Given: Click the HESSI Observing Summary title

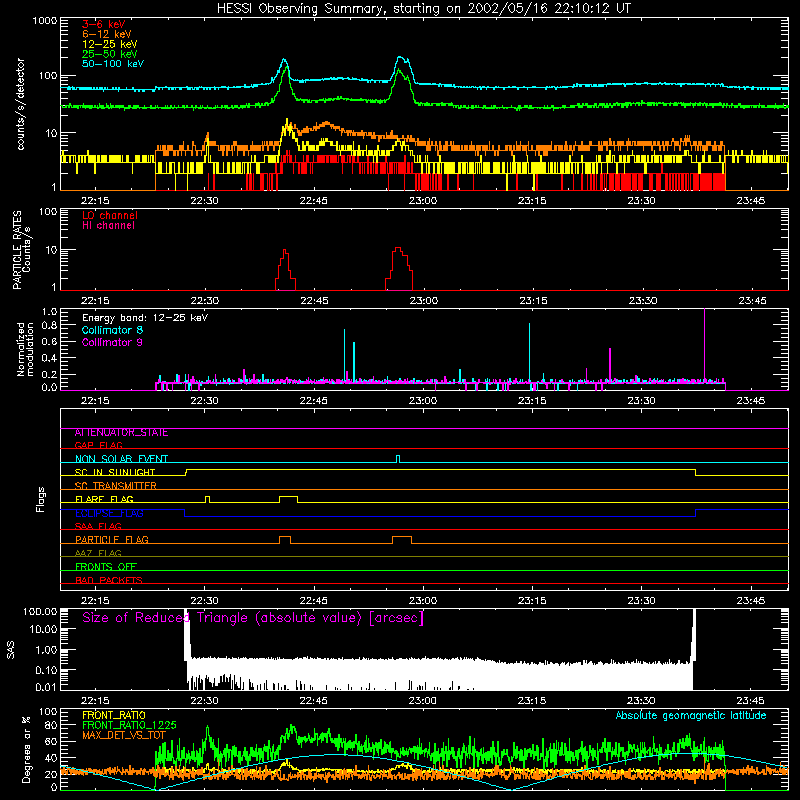Looking at the screenshot, I should click(x=424, y=9).
